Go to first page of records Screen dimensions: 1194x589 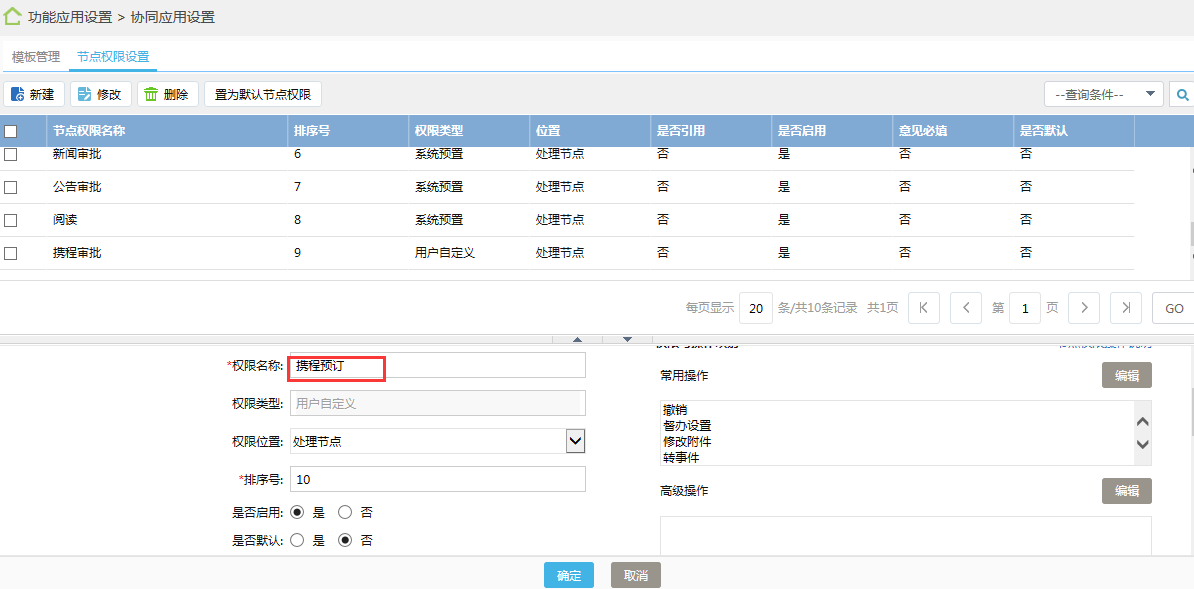click(x=923, y=308)
